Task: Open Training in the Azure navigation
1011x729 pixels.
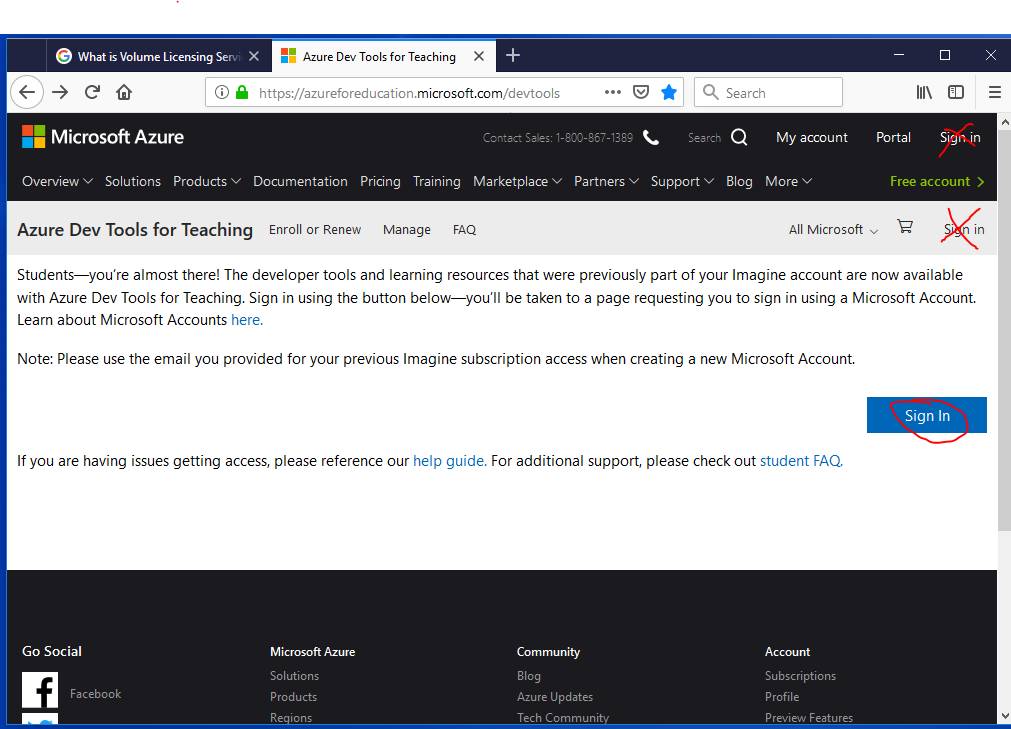Action: [x=437, y=181]
